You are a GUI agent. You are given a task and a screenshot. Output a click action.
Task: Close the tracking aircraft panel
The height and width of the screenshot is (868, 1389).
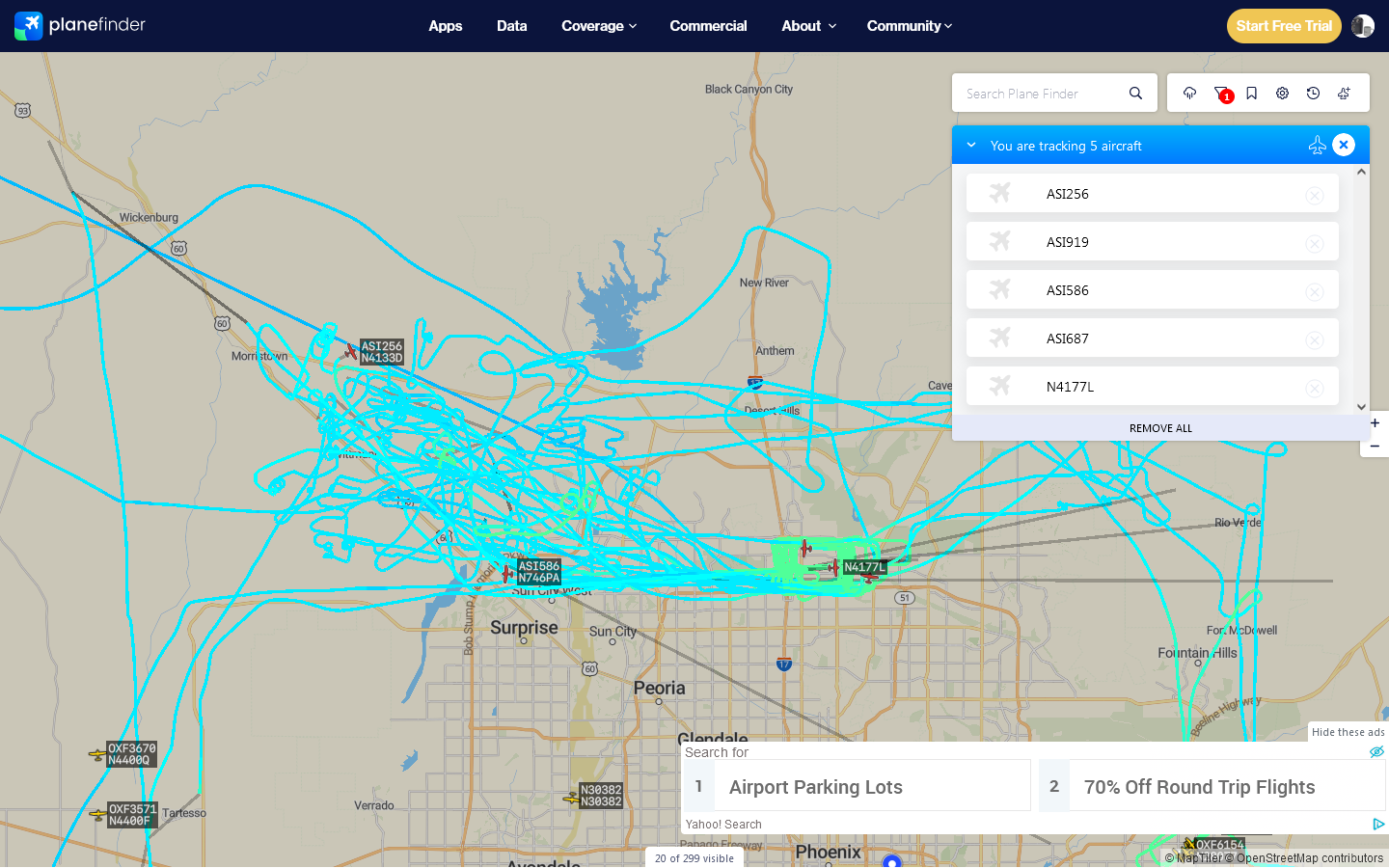pos(1344,145)
